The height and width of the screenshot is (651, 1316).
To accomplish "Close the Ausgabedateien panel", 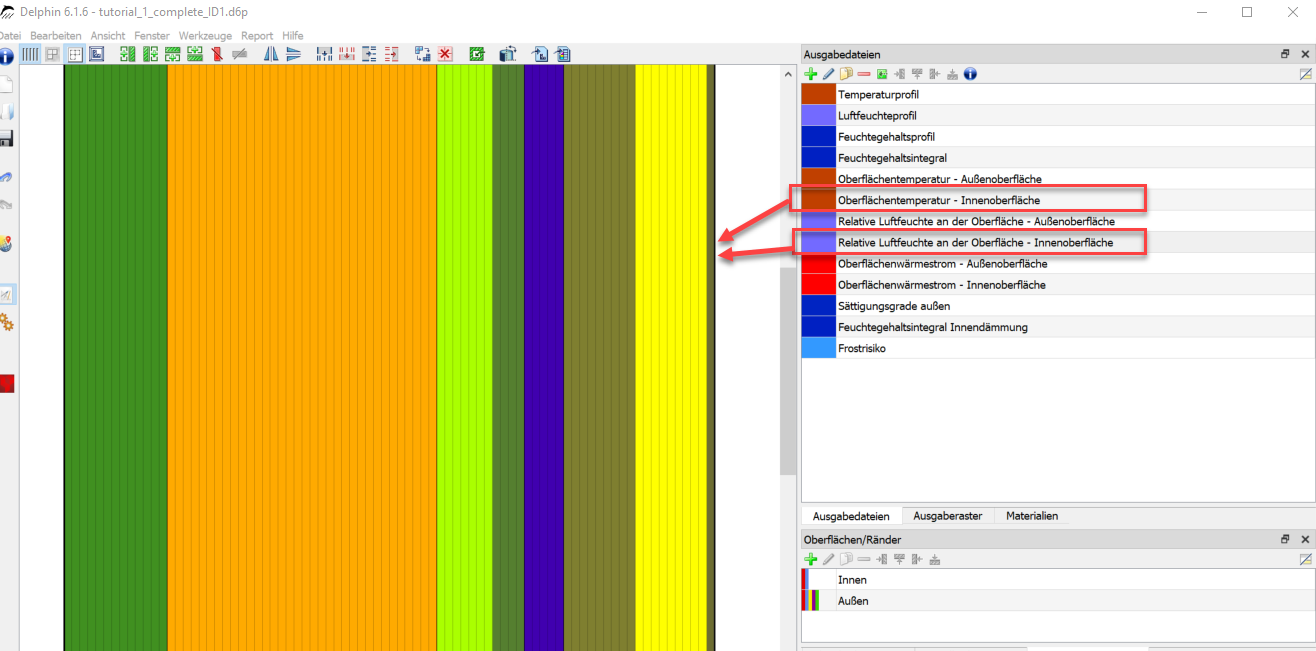I will [1306, 54].
